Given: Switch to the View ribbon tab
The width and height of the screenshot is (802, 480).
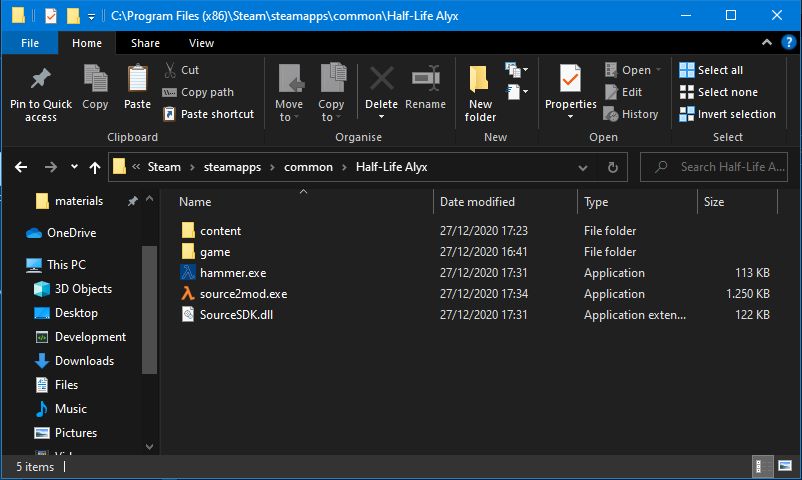Looking at the screenshot, I should [x=202, y=43].
